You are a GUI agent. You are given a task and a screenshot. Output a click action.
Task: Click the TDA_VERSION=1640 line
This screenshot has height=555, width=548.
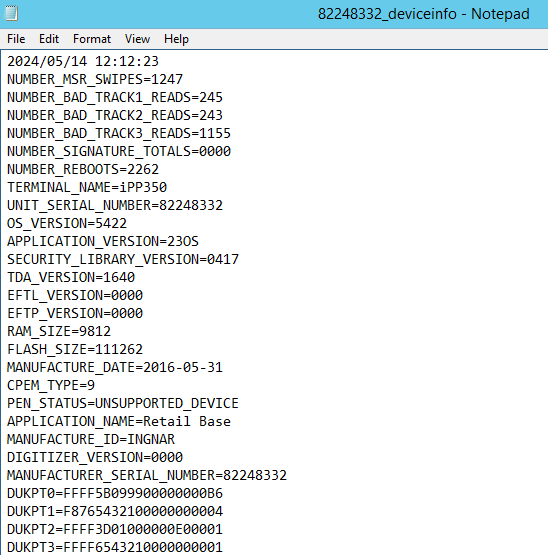coord(71,277)
